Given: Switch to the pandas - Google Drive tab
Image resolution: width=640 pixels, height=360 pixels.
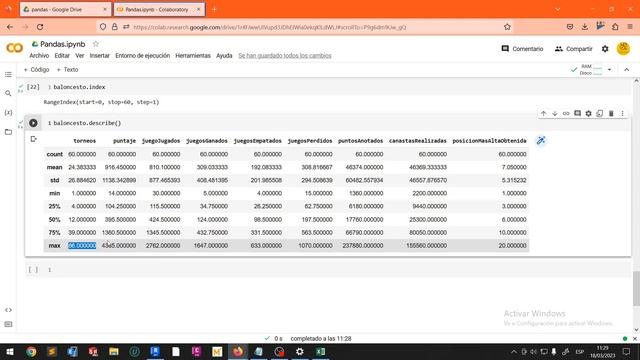Looking at the screenshot, I should (x=61, y=9).
